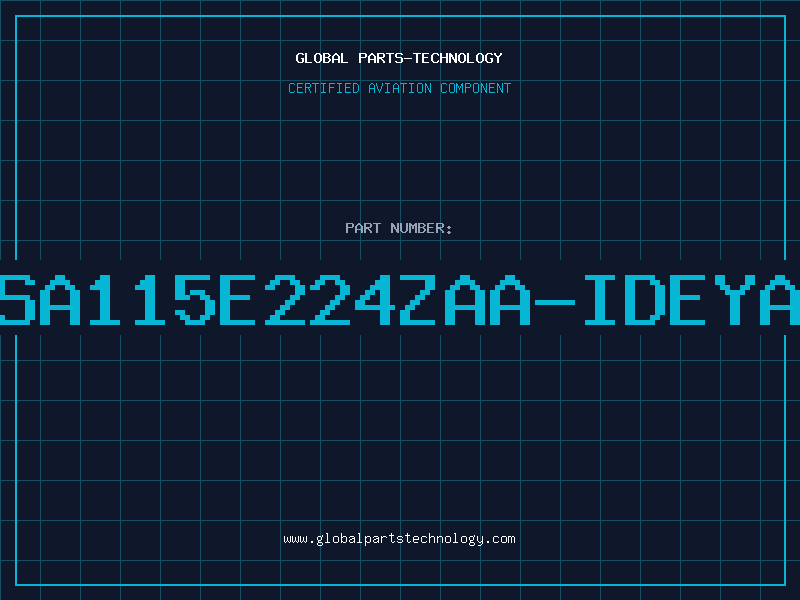Image resolution: width=800 pixels, height=600 pixels.
Task: Click the CERTIFIED AVIATION COMPONENT subtitle
Action: coord(399,88)
